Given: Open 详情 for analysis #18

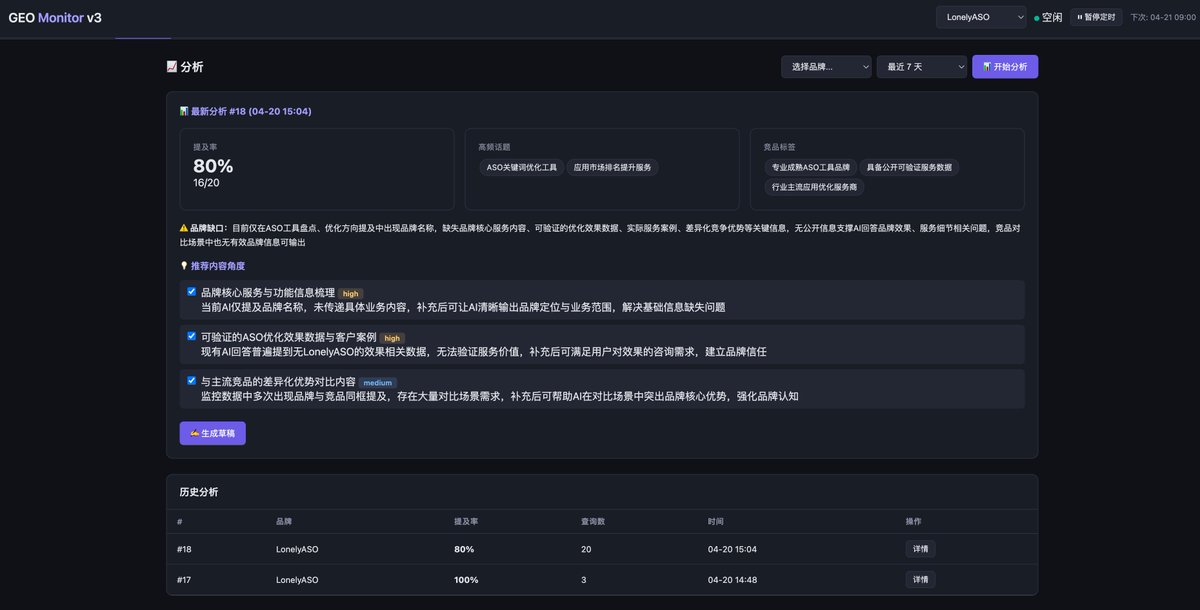Looking at the screenshot, I should [x=920, y=549].
